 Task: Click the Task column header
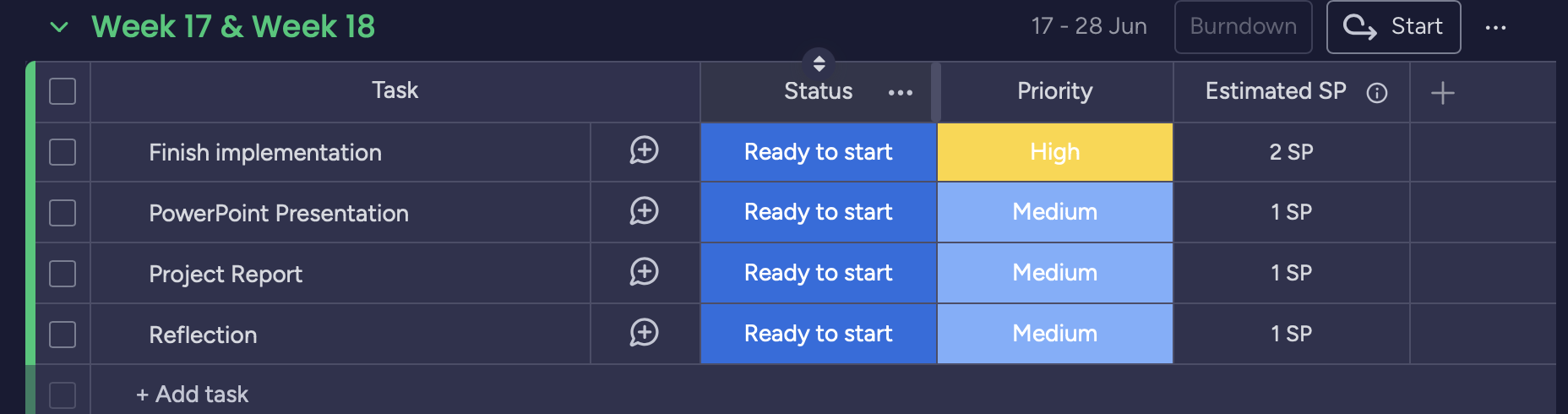pos(395,90)
